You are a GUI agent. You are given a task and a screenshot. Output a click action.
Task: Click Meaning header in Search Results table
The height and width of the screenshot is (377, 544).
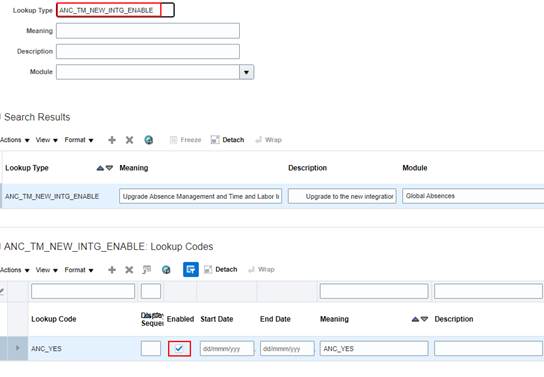point(134,168)
